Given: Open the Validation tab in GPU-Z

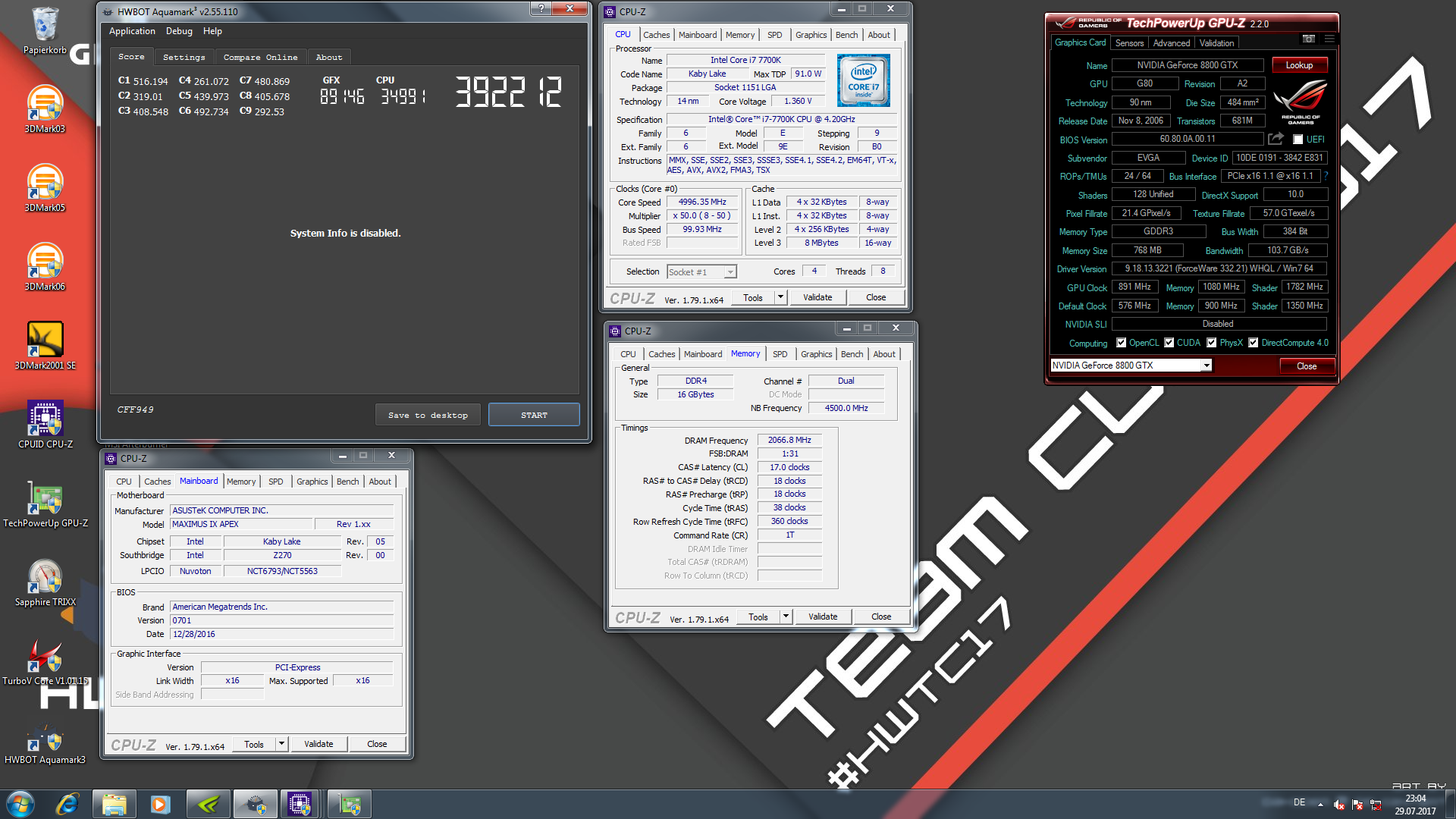Looking at the screenshot, I should click(1216, 43).
